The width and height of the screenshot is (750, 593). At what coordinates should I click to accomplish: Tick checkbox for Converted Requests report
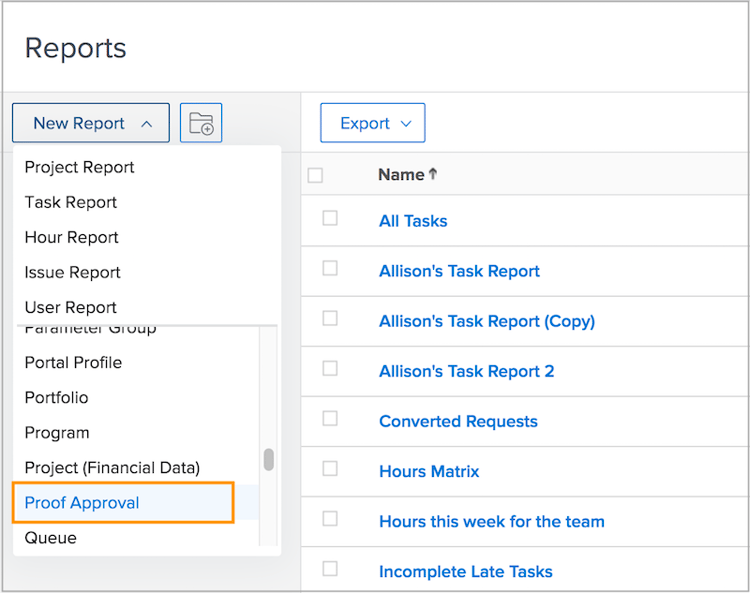pyautogui.click(x=330, y=418)
